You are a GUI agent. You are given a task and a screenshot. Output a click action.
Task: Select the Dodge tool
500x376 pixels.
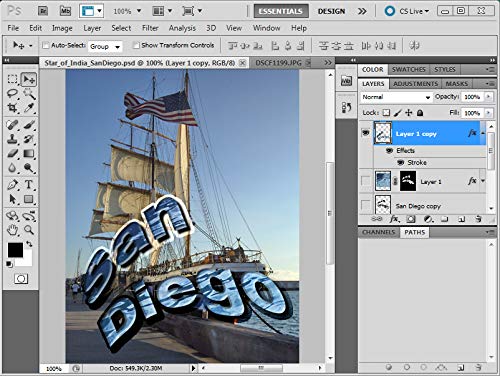(29, 168)
